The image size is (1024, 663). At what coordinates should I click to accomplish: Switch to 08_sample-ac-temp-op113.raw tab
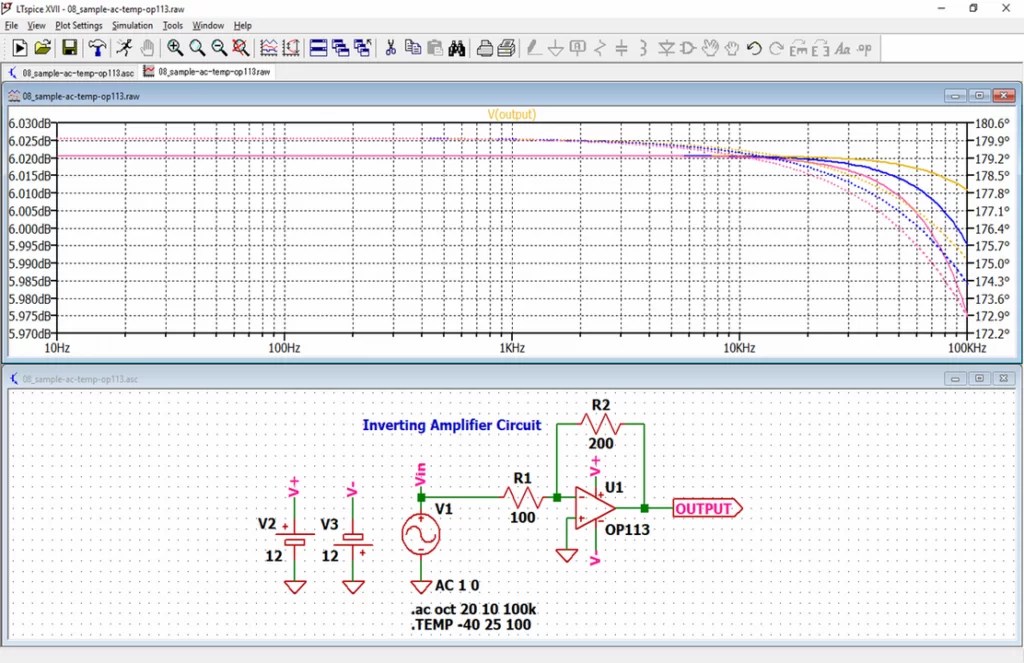207,72
